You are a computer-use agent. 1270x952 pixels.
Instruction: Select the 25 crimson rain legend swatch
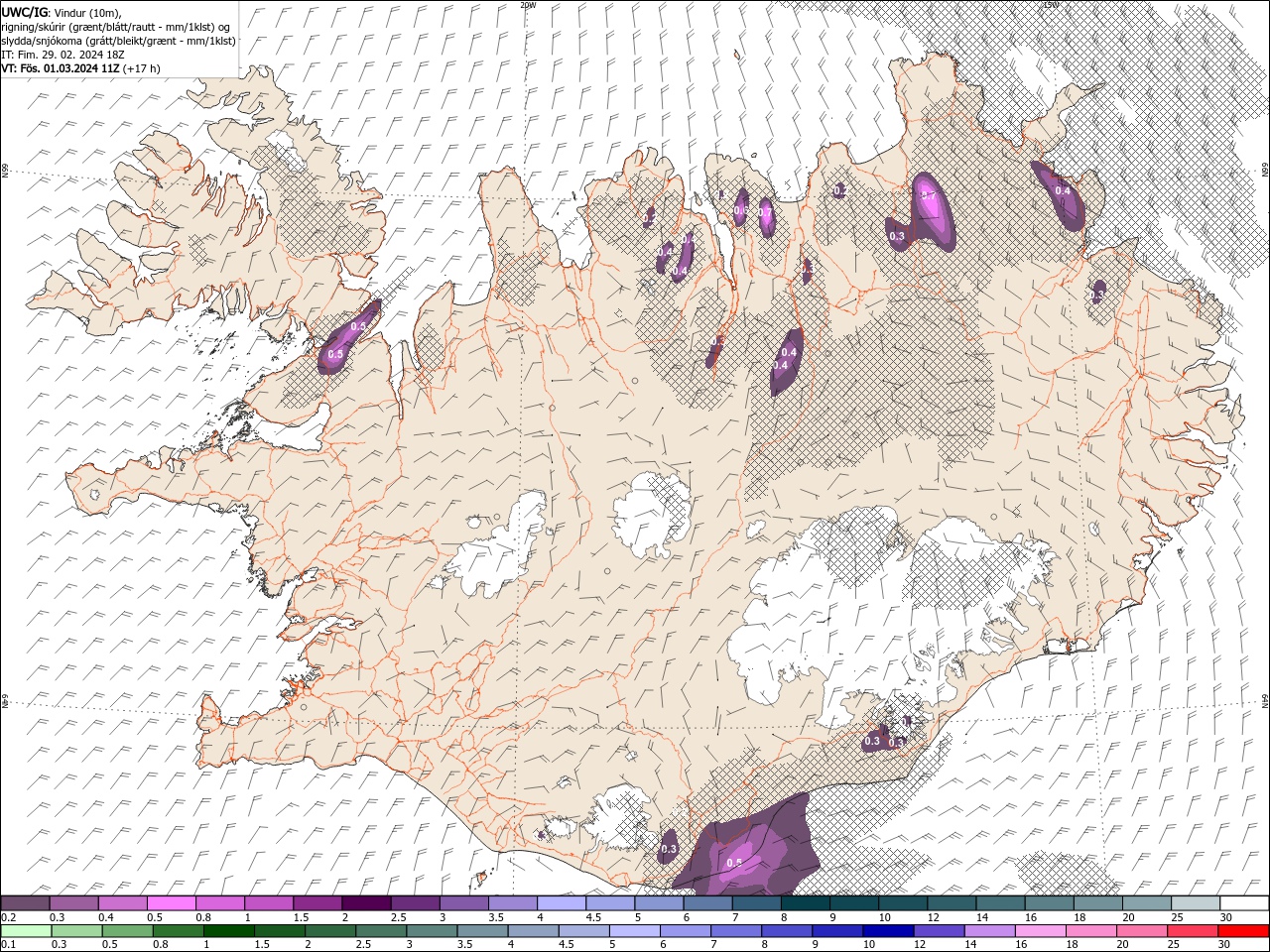[x=1192, y=931]
